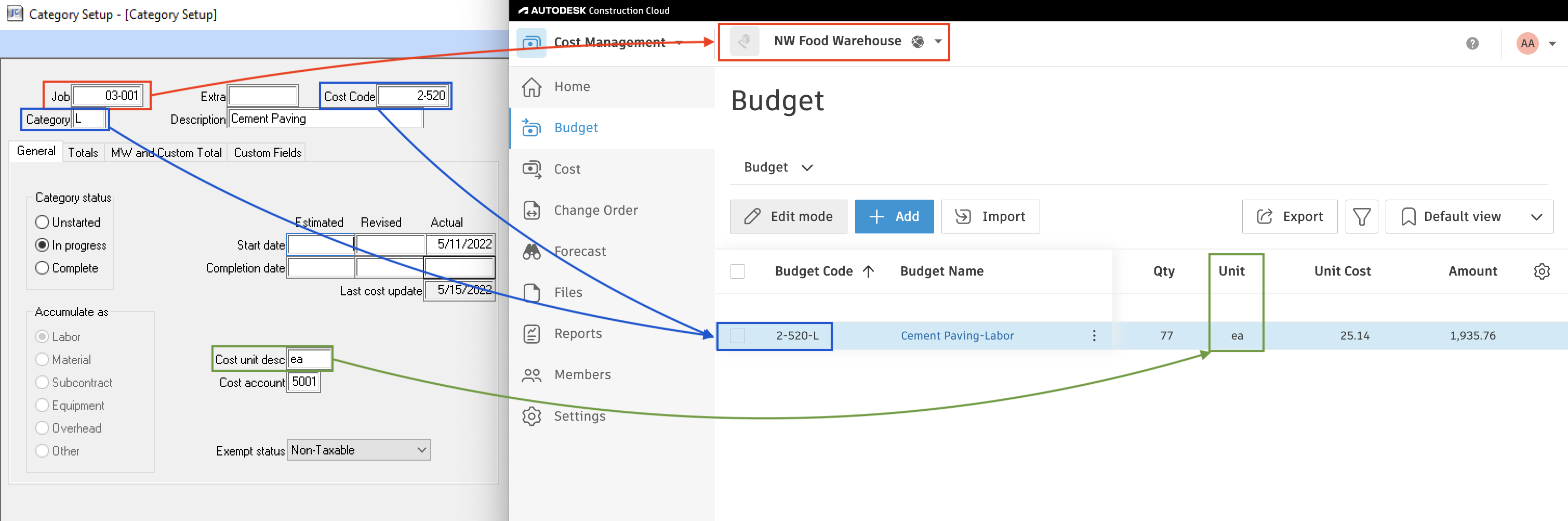Expand the project selector arrow
This screenshot has height=521, width=1568.
coord(938,42)
